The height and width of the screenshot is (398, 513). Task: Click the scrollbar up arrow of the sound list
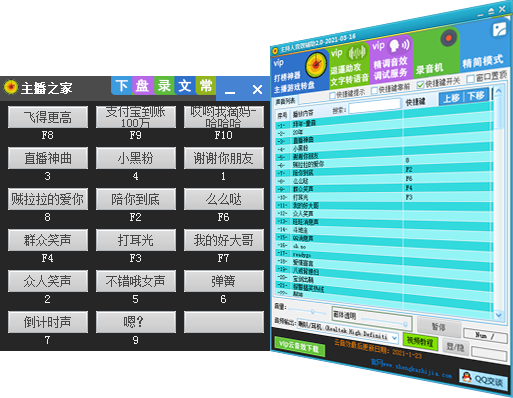pos(499,91)
